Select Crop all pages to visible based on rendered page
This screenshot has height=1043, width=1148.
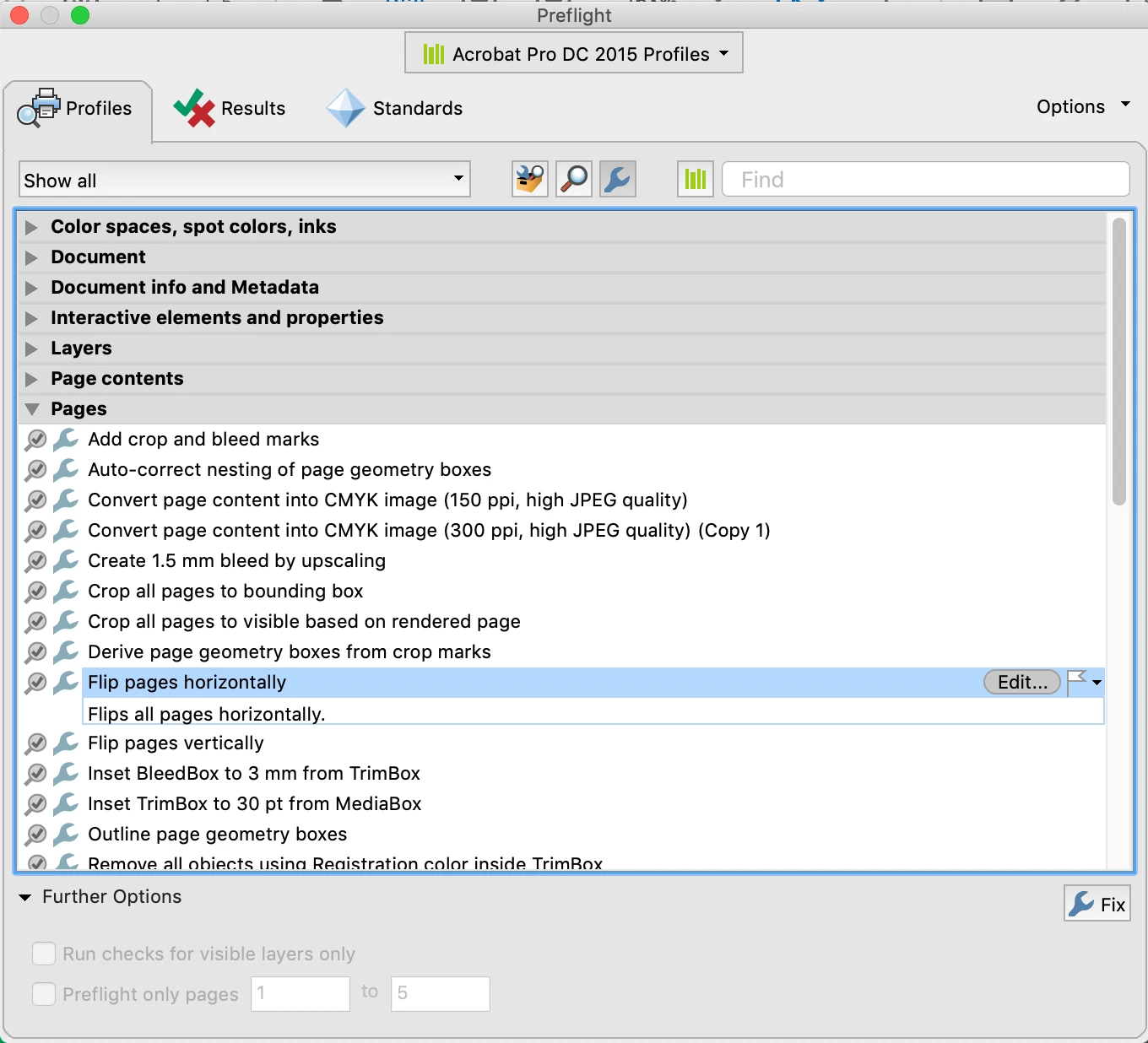click(x=304, y=621)
